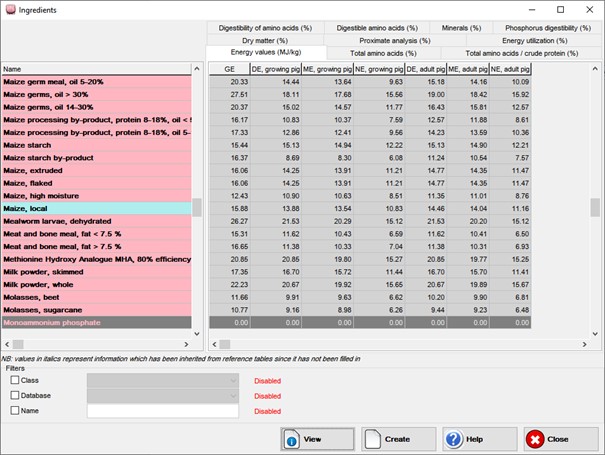The height and width of the screenshot is (455, 605).
Task: Click data table scroll up arrow
Action: 595,69
